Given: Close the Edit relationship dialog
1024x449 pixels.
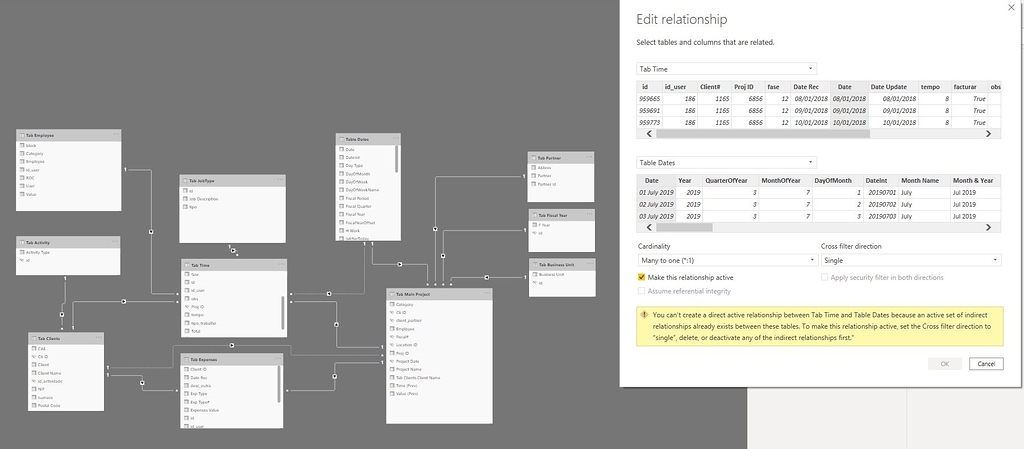Looking at the screenshot, I should tap(1011, 10).
